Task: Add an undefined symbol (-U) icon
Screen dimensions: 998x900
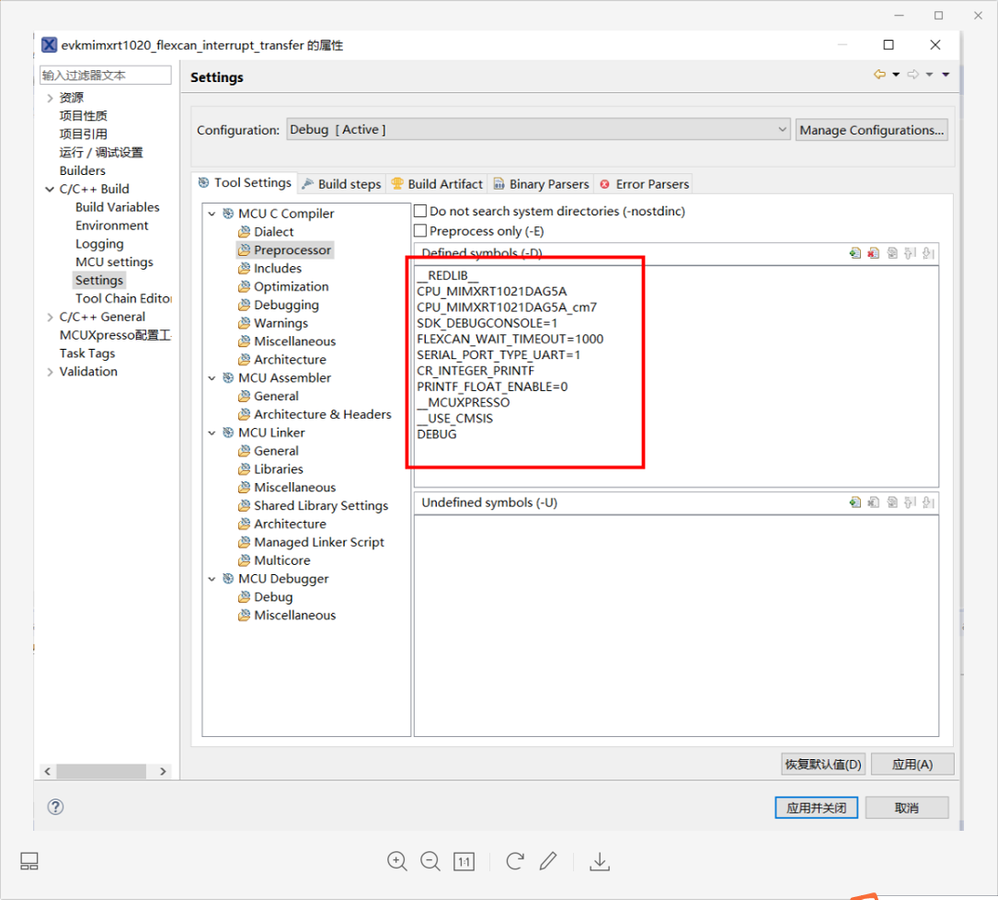Action: click(x=855, y=503)
